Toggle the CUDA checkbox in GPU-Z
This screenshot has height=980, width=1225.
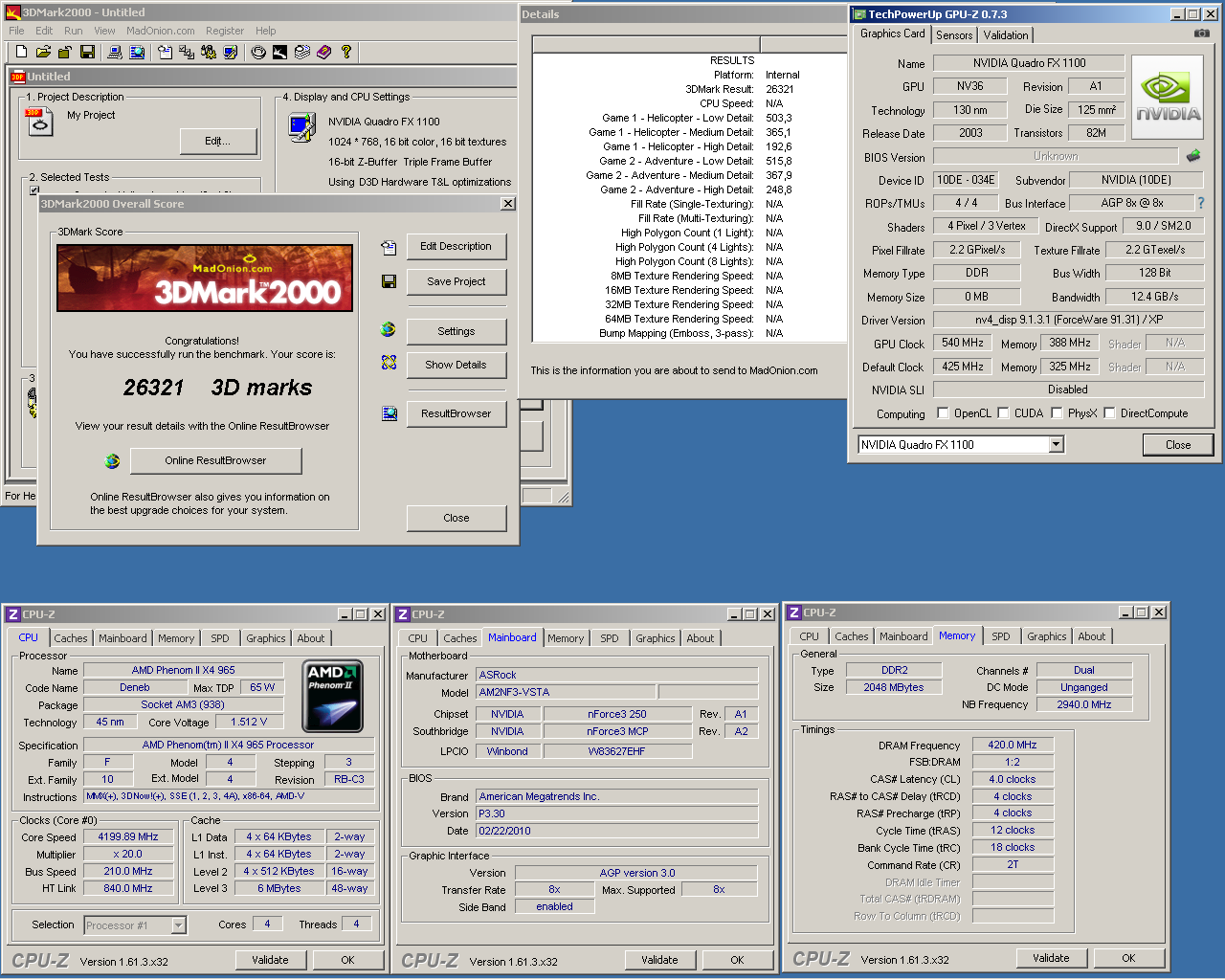click(1003, 412)
